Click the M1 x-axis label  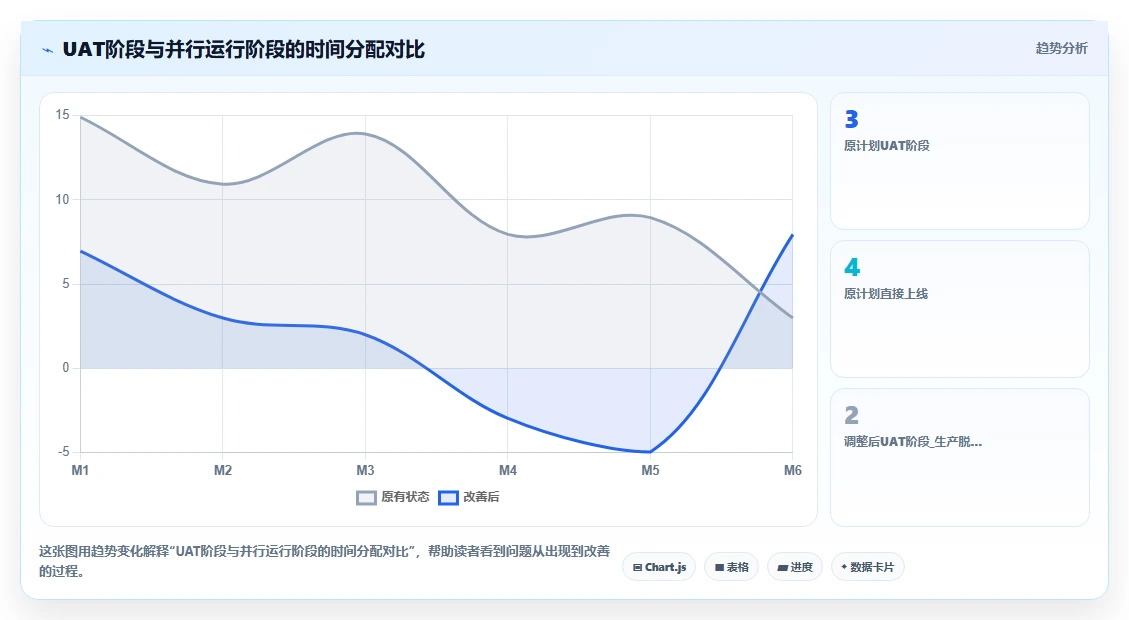pos(80,470)
